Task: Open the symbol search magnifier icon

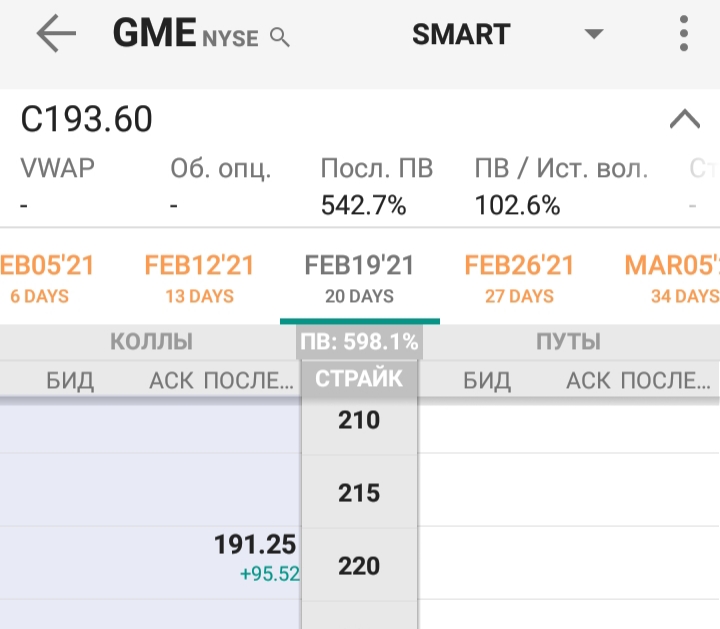Action: (280, 37)
